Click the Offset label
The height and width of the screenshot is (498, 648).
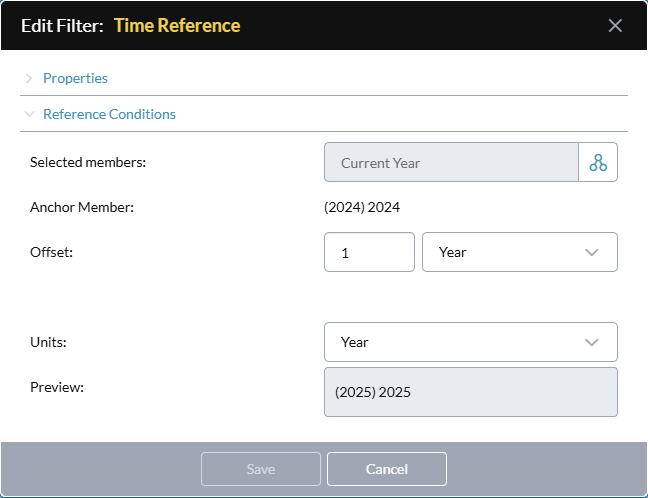[51, 252]
